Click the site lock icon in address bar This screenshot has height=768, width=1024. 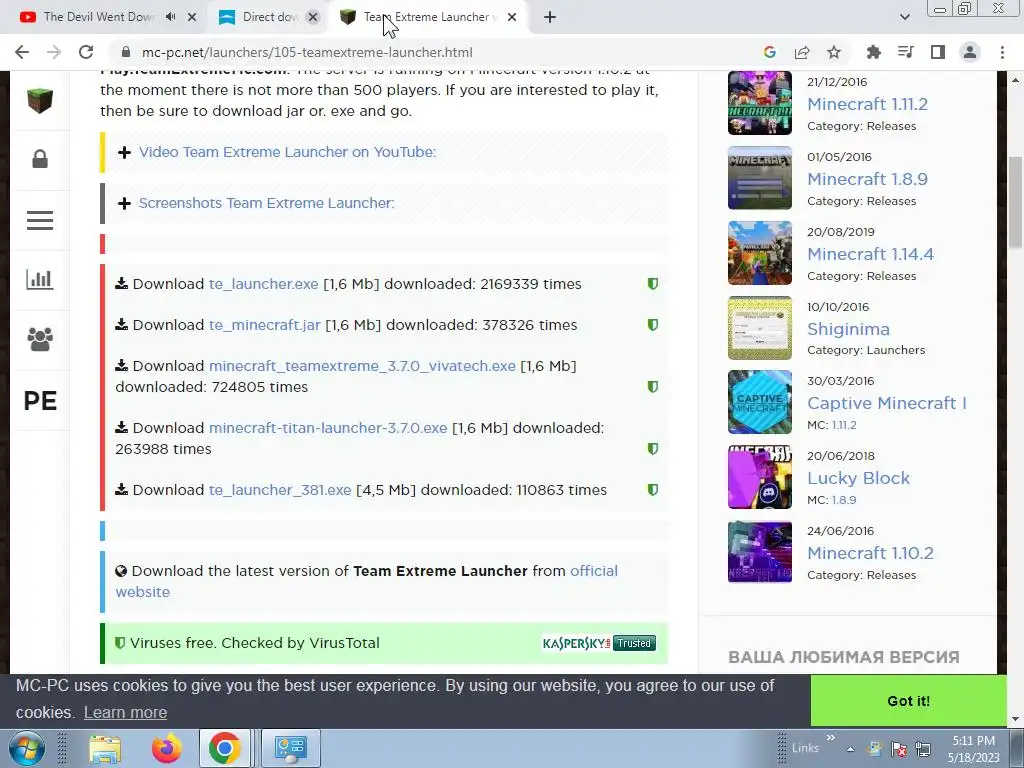coord(127,52)
